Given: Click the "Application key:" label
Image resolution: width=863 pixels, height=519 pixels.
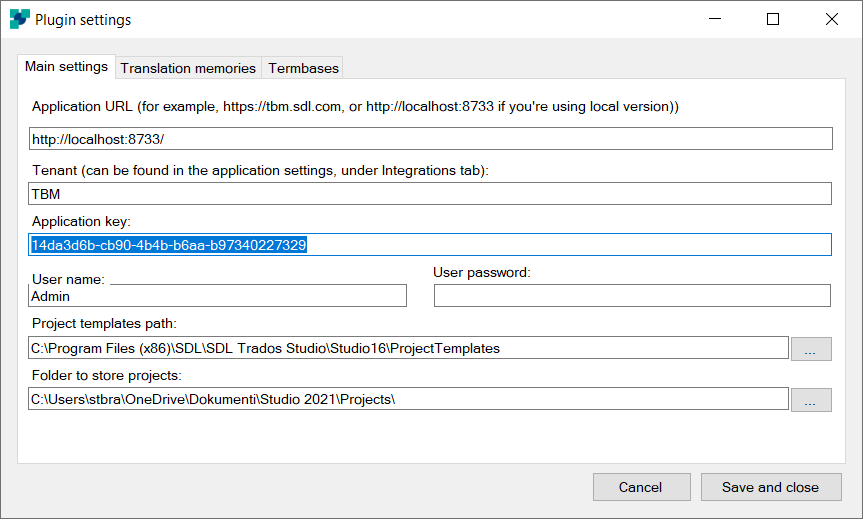Looking at the screenshot, I should (81, 221).
